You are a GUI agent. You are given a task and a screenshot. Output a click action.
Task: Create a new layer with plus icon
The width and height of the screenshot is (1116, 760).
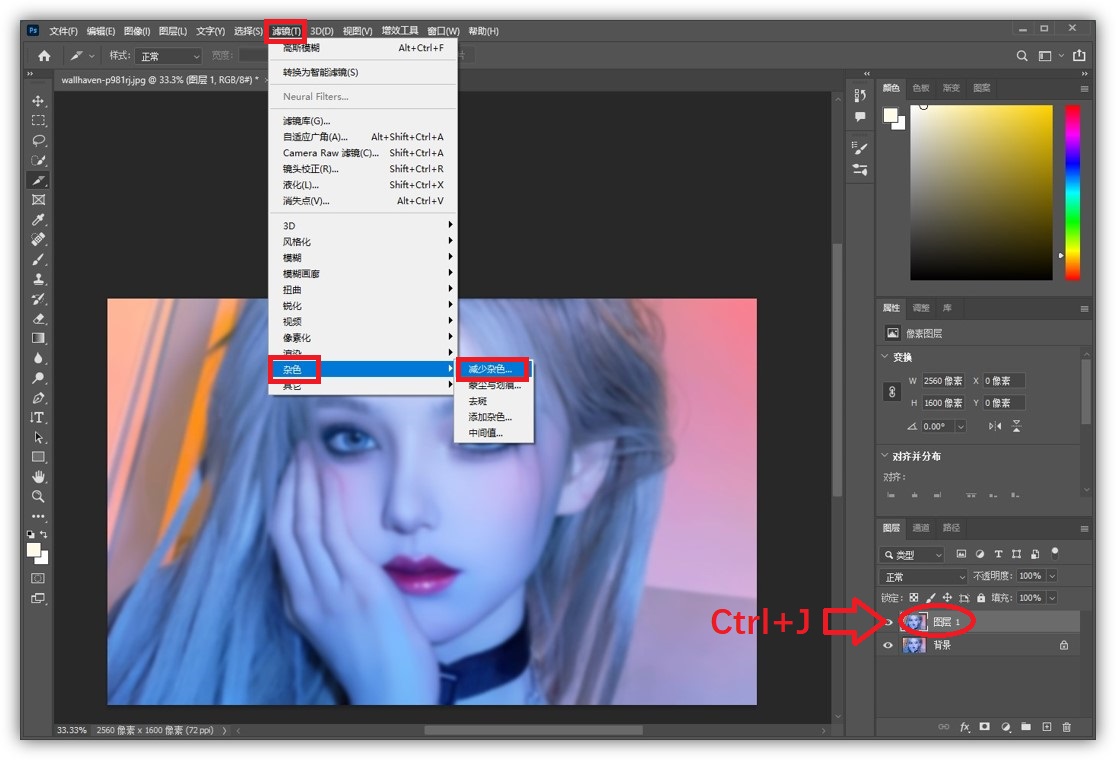1046,726
